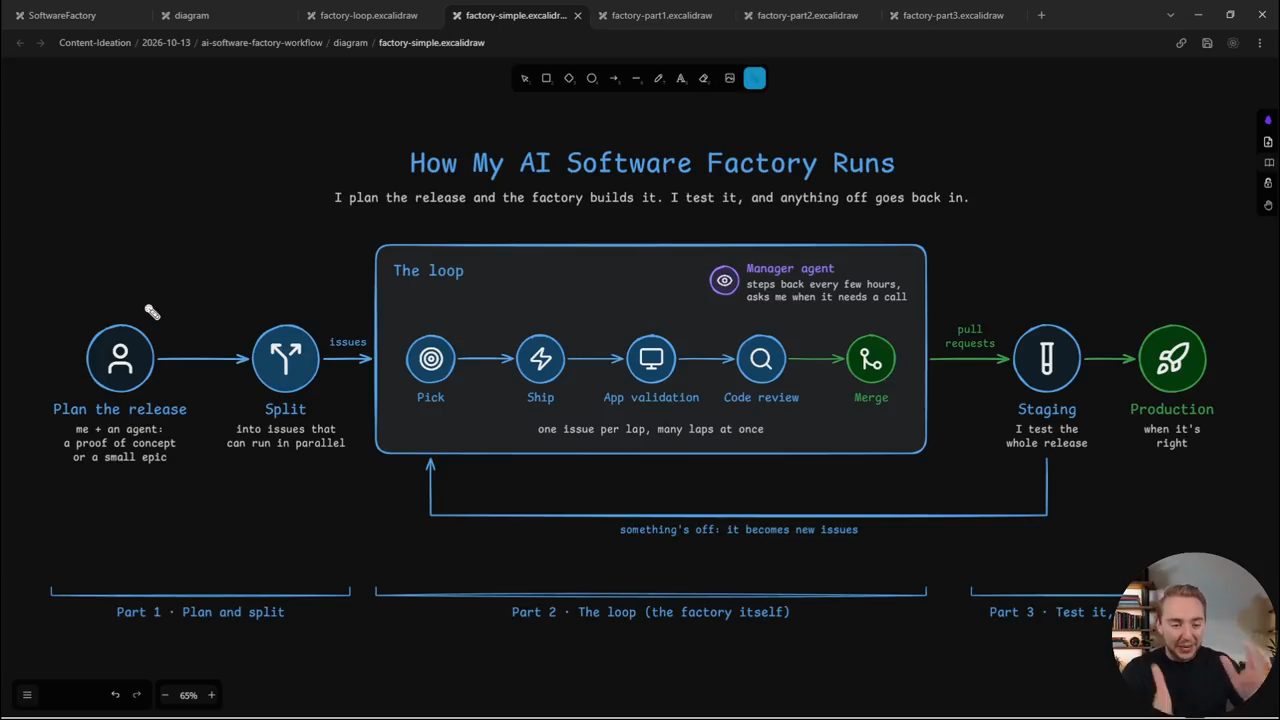Open Content-Ideation breadcrumb folder
Image resolution: width=1280 pixels, height=720 pixels.
pos(95,43)
